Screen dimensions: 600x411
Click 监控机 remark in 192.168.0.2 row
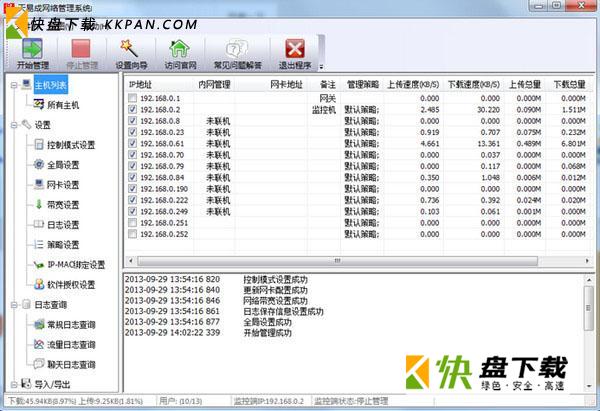[x=324, y=110]
